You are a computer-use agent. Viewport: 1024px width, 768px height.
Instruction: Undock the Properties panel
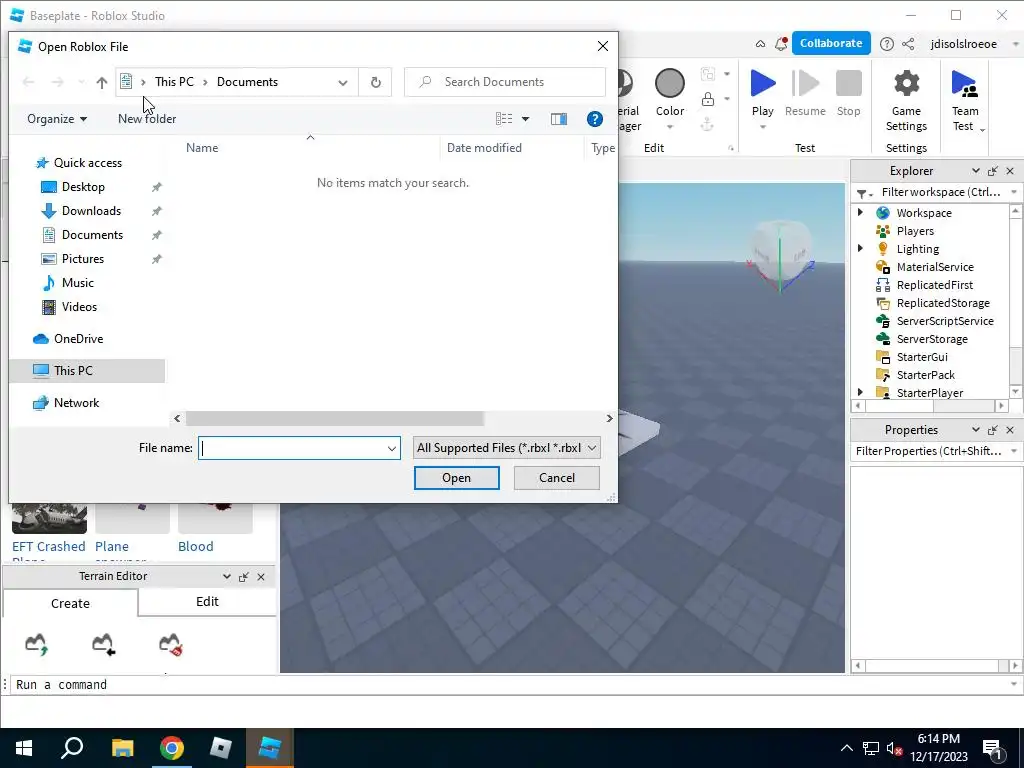[x=993, y=430]
